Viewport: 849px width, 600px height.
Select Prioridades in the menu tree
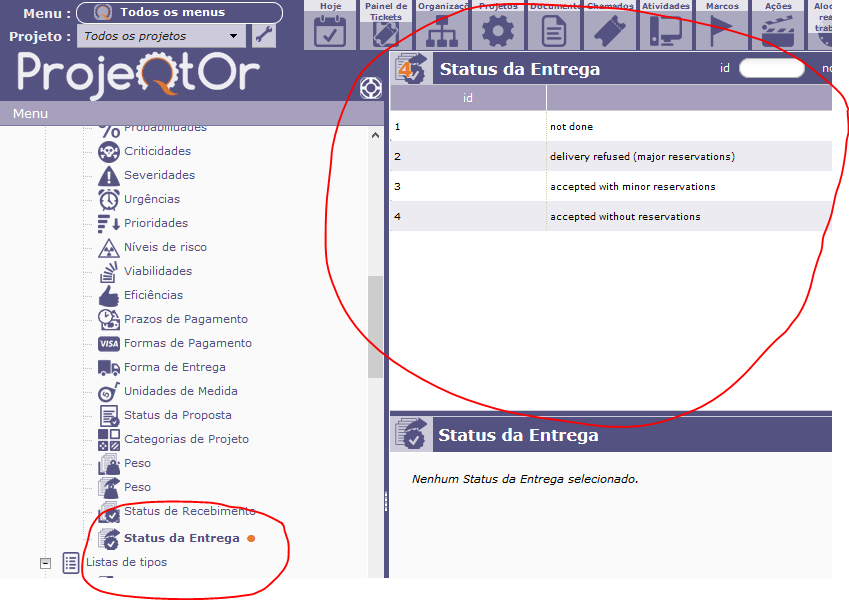click(156, 223)
